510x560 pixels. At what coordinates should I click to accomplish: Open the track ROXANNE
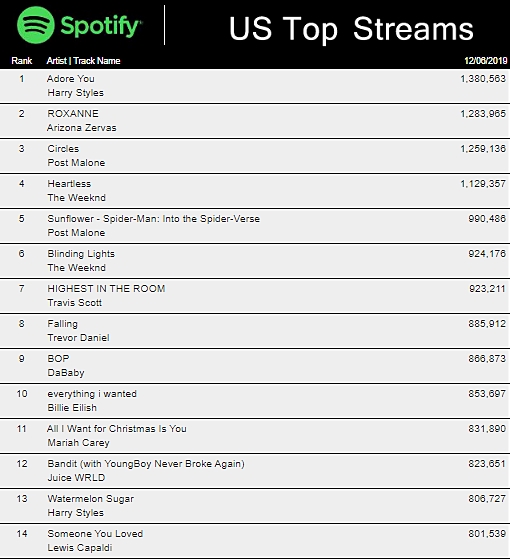73,114
